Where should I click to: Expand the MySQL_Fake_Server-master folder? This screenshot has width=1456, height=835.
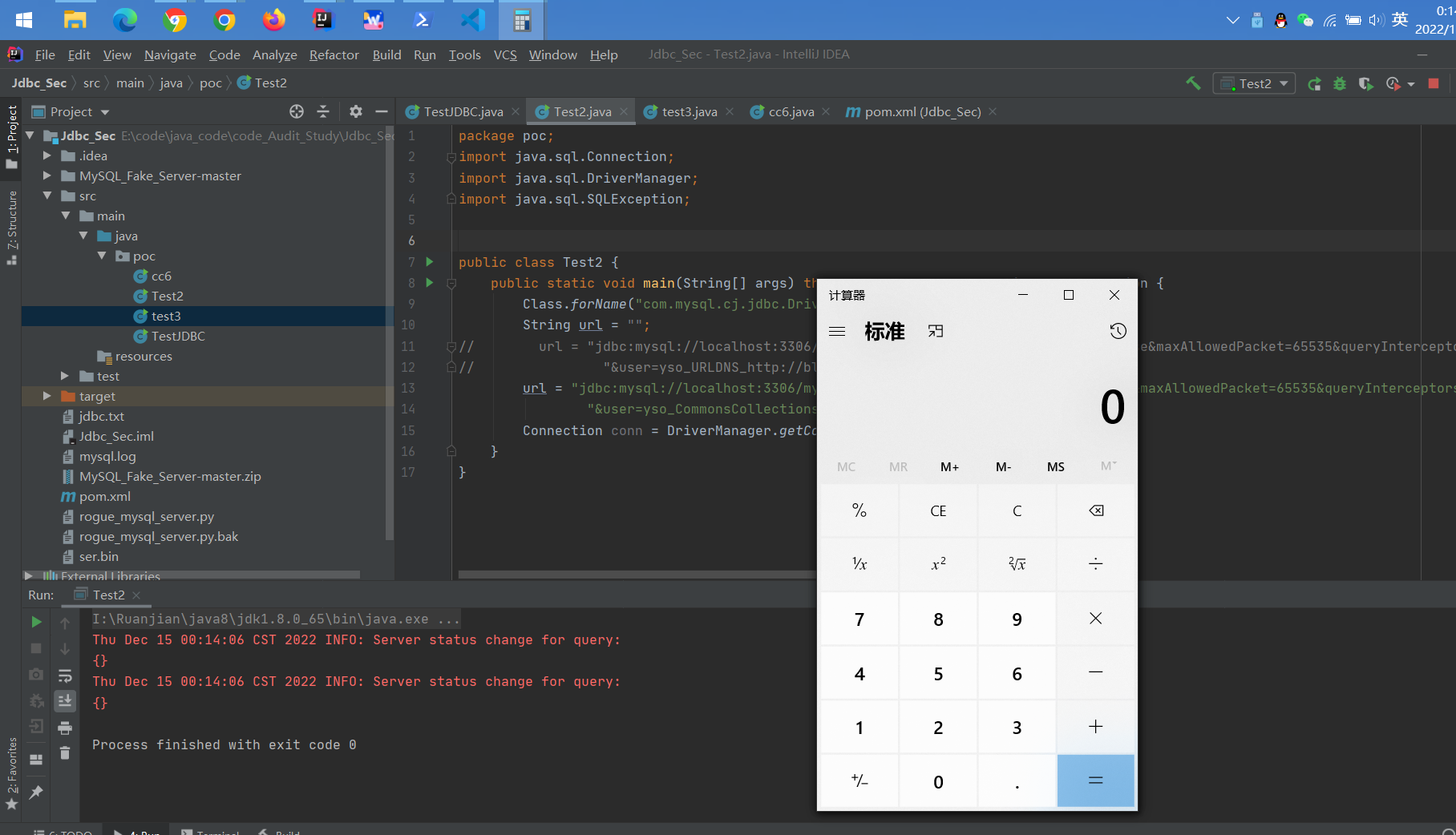click(x=47, y=175)
